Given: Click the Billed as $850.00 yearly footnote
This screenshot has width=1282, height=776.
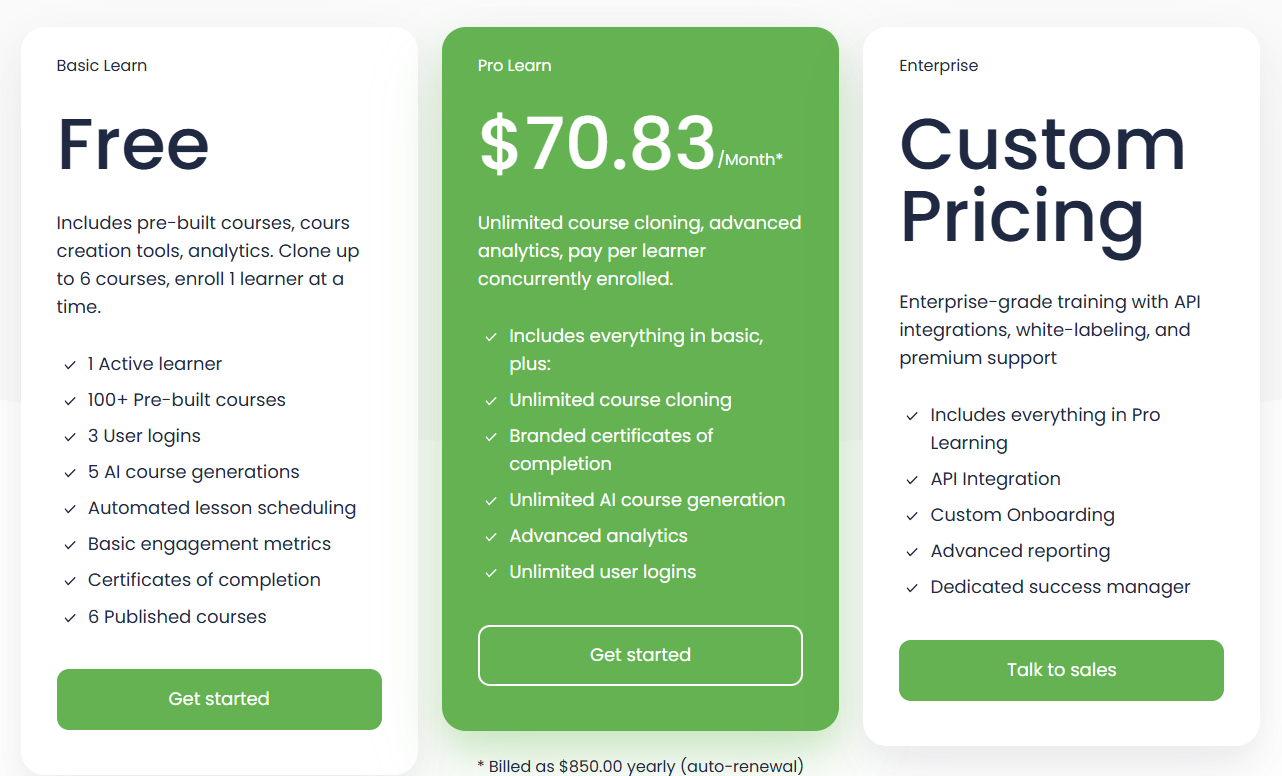Looking at the screenshot, I should pyautogui.click(x=640, y=766).
